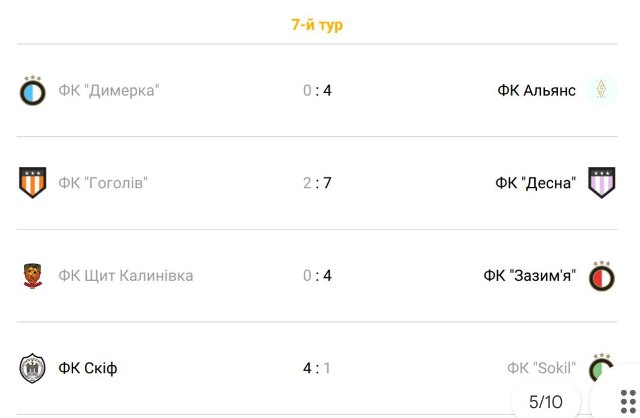Open ФК Альянс team page
The width and height of the screenshot is (640, 418).
(536, 90)
